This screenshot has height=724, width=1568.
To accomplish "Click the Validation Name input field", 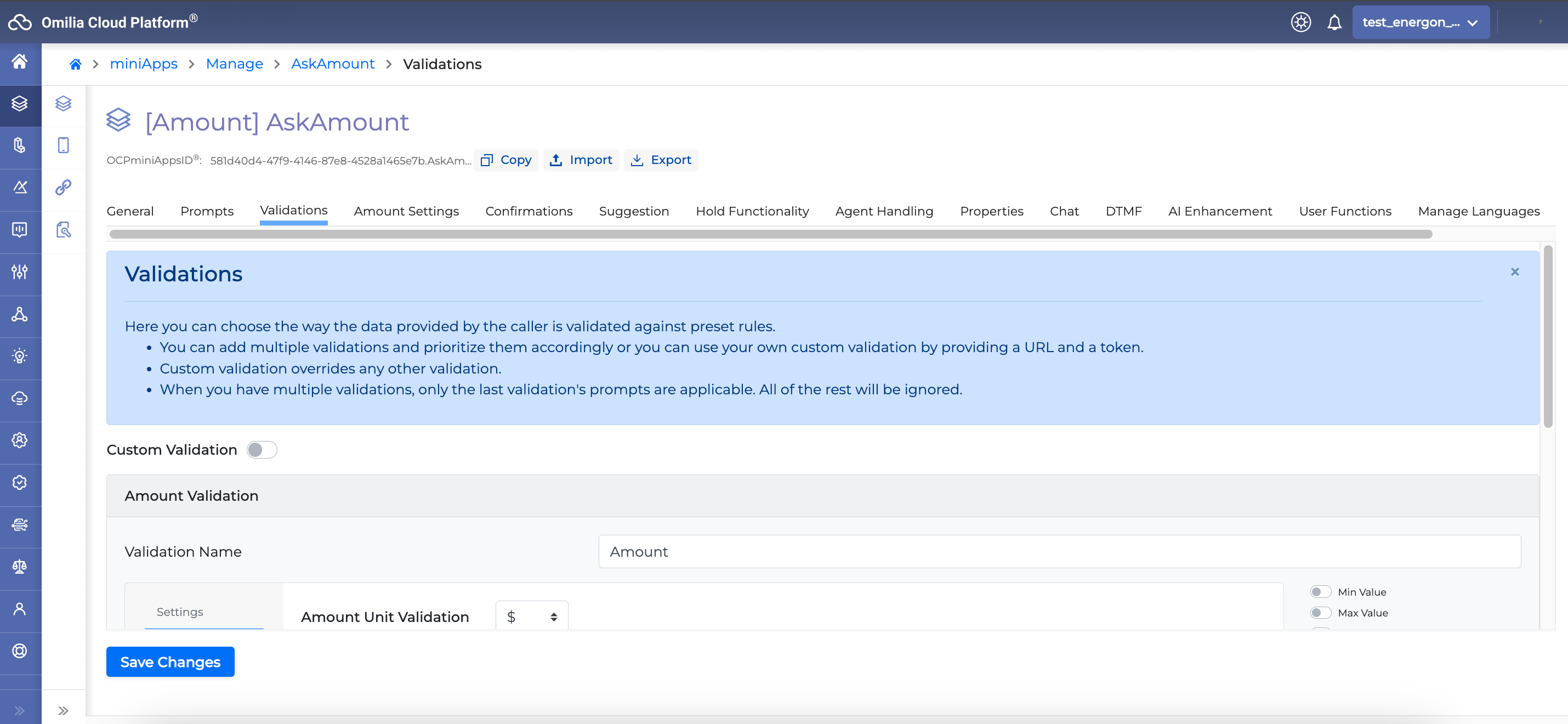I will [1059, 552].
